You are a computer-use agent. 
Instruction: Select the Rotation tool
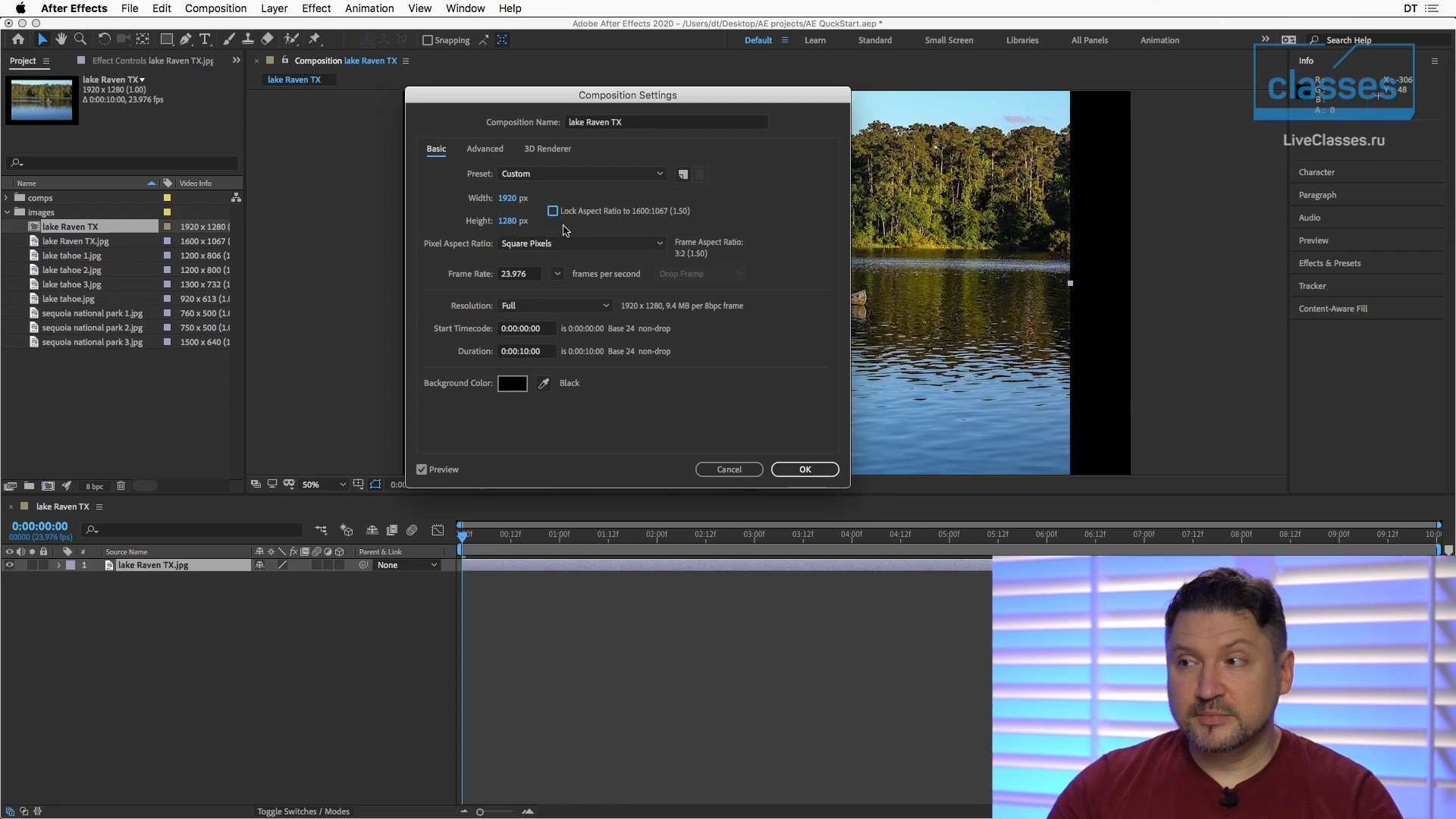pyautogui.click(x=104, y=39)
